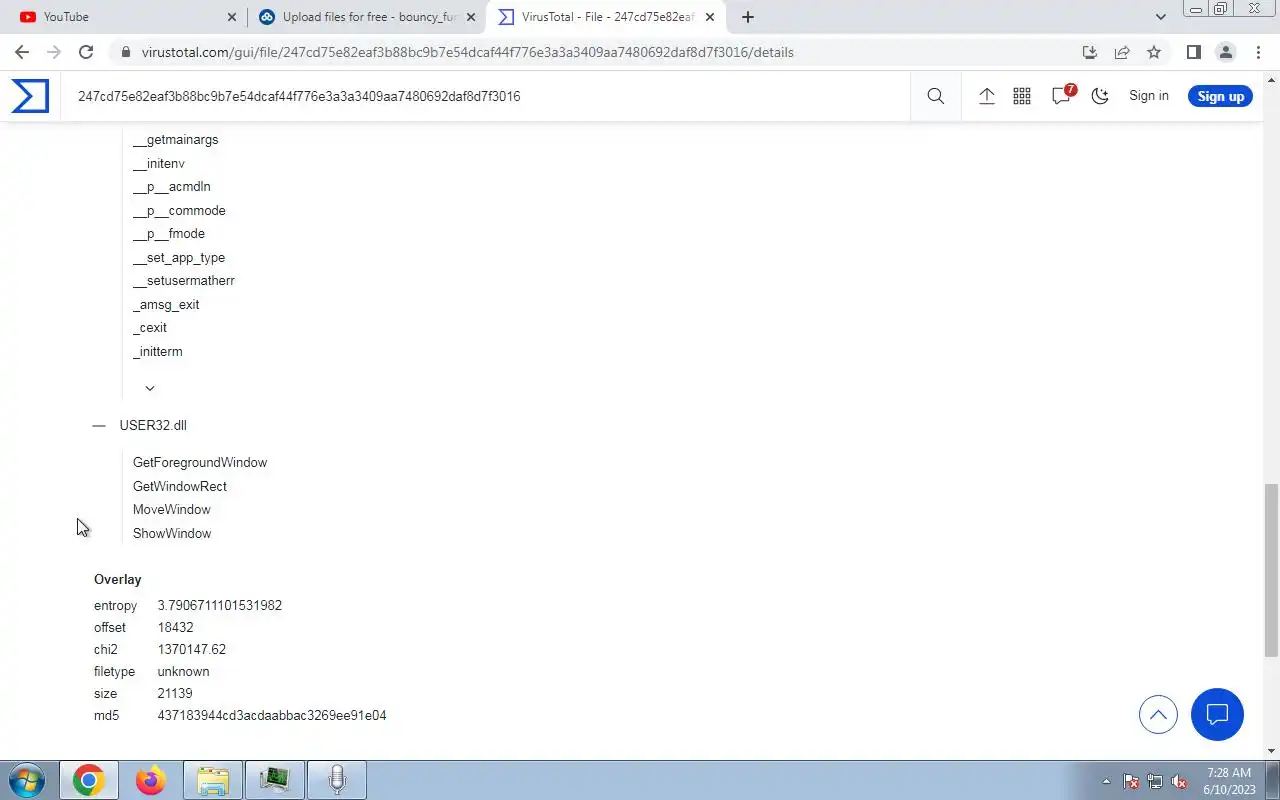
Task: Select the MoveWindow entry
Action: pos(172,510)
